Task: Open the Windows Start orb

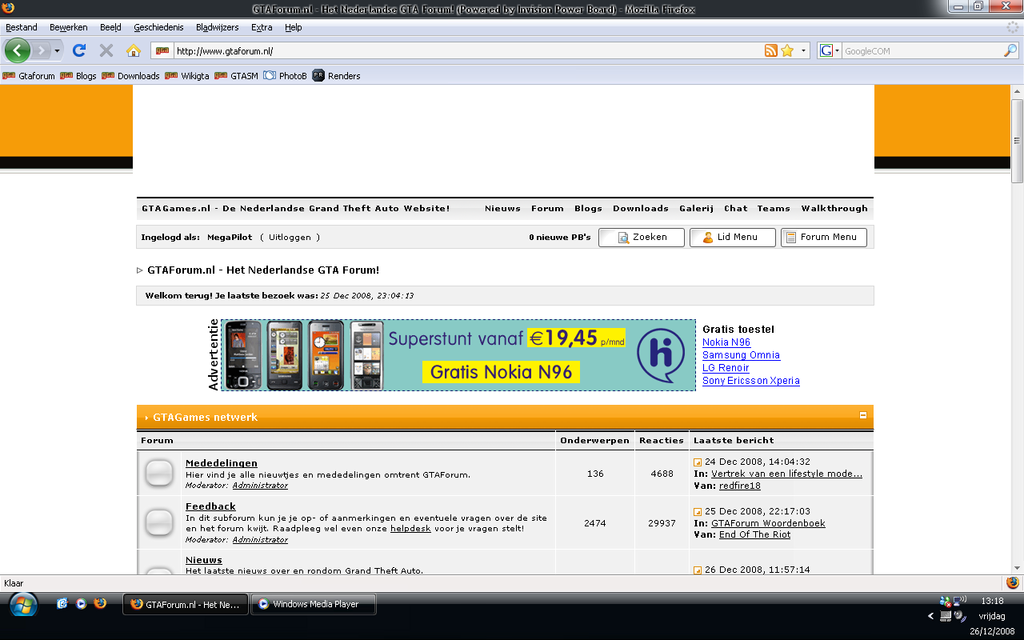Action: [22, 605]
